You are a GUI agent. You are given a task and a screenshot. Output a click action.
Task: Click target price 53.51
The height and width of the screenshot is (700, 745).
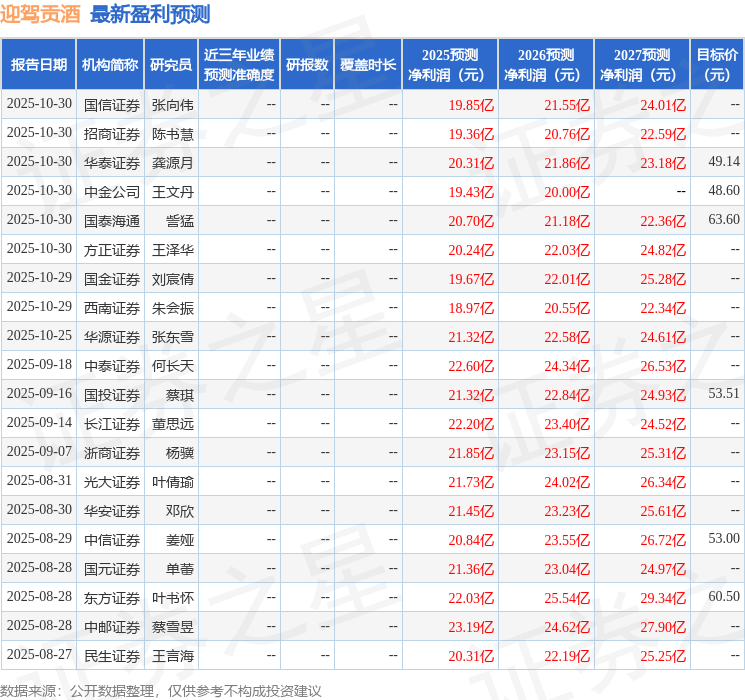pos(724,393)
